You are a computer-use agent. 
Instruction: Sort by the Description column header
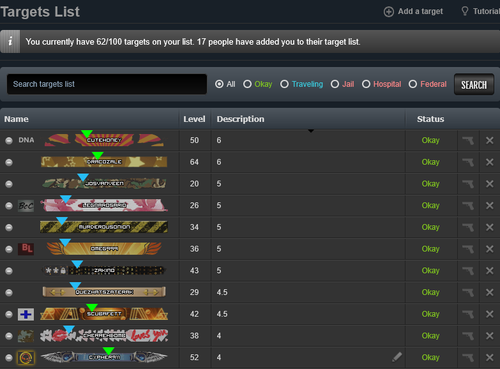pyautogui.click(x=240, y=119)
